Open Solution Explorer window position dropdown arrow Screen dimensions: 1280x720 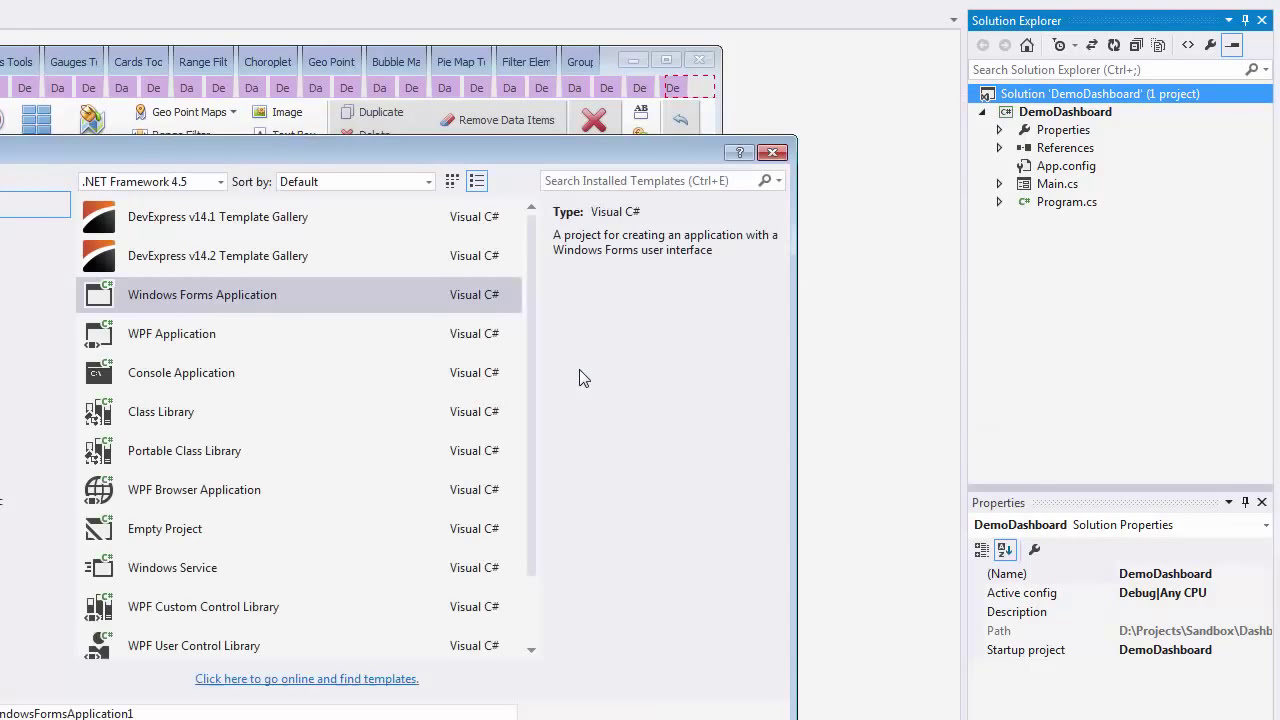tap(1229, 20)
